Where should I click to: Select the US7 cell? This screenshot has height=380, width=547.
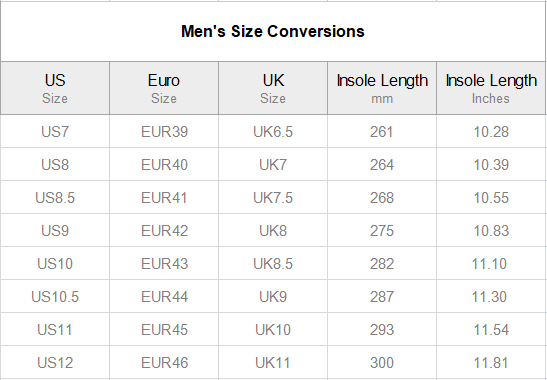pos(55,132)
